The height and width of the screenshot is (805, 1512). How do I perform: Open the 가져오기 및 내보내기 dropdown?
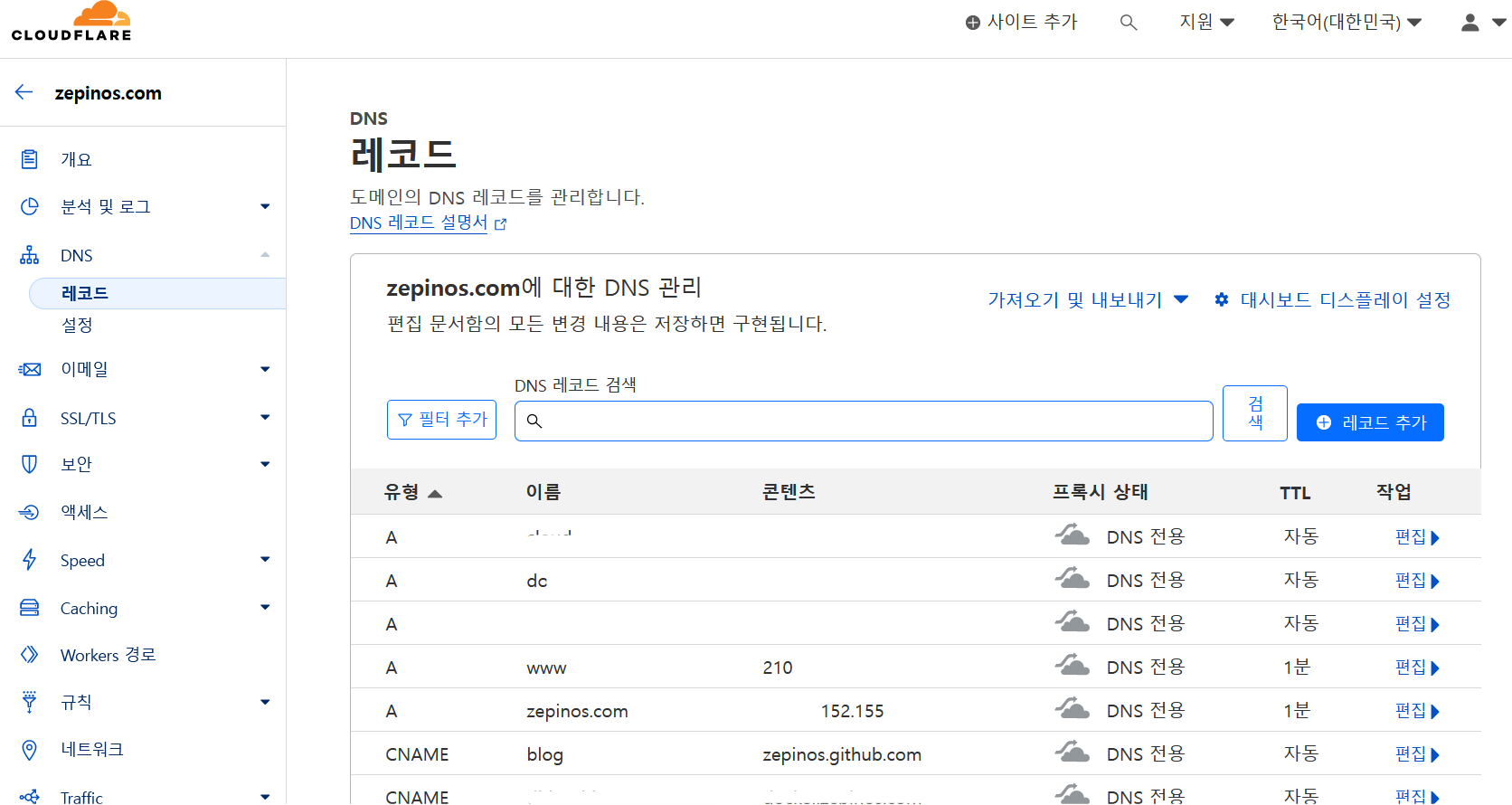point(1088,299)
